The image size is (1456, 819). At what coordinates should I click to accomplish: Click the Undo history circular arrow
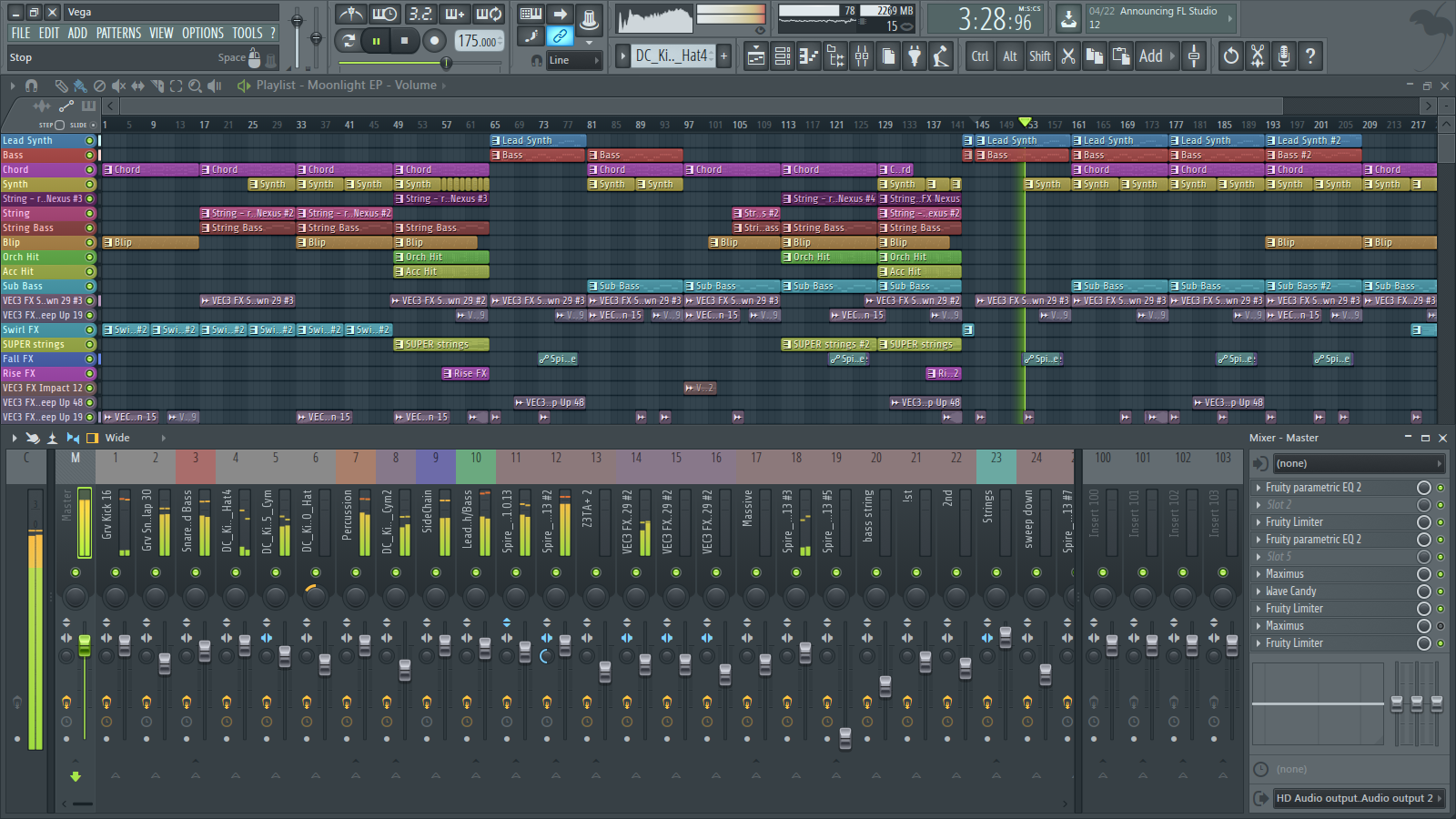tap(1230, 56)
